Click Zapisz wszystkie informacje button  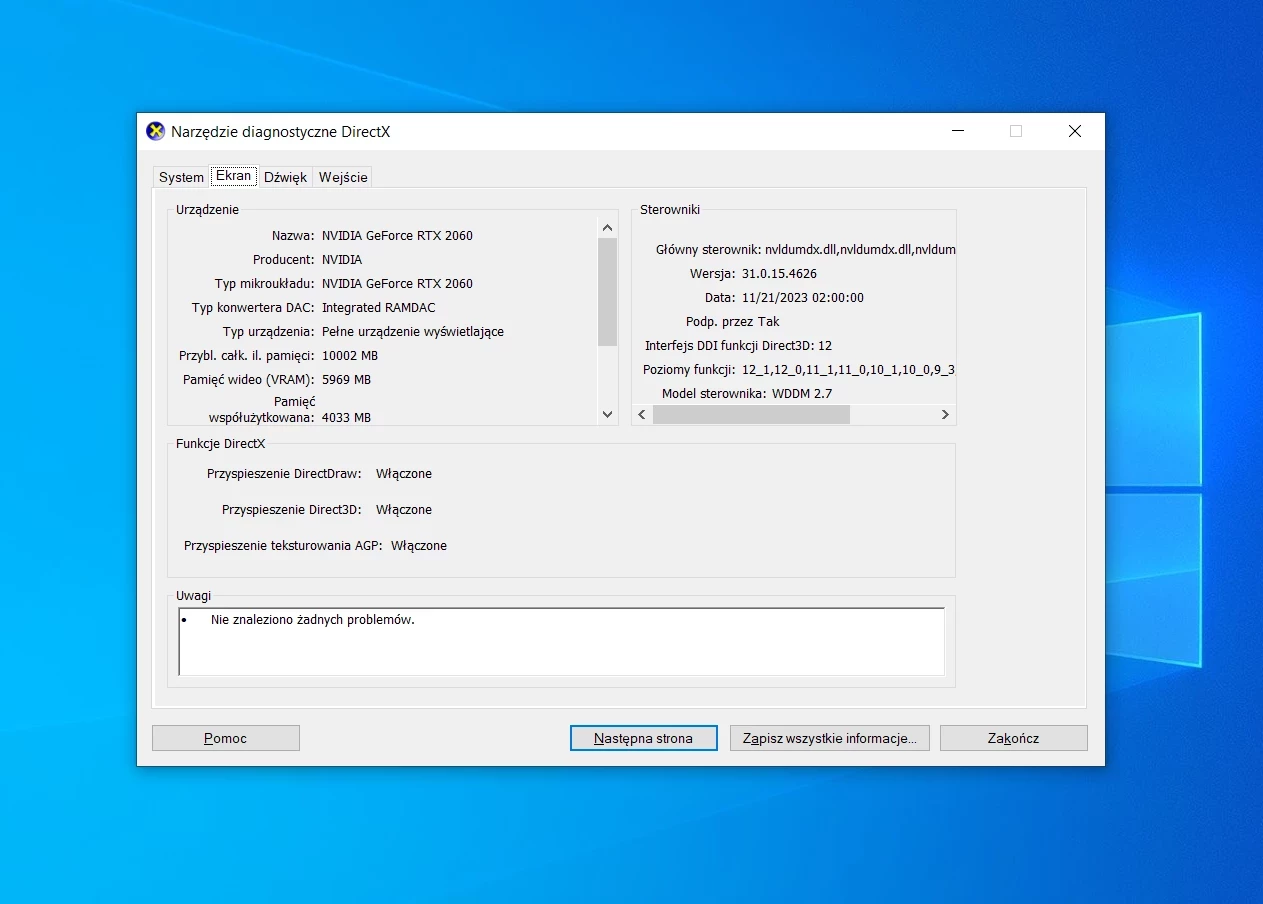(830, 738)
